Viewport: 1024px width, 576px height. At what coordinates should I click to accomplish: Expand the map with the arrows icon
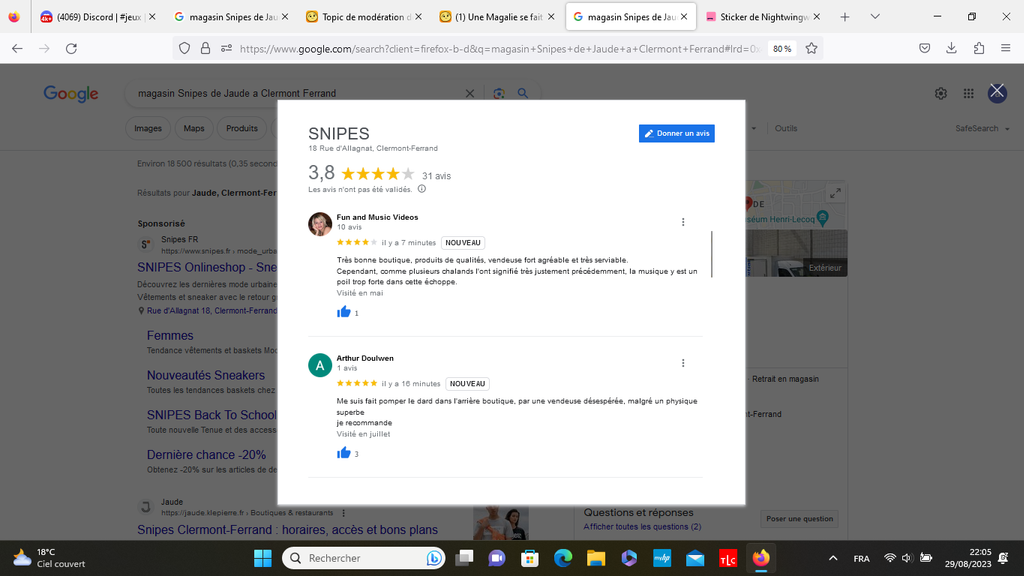click(x=835, y=193)
